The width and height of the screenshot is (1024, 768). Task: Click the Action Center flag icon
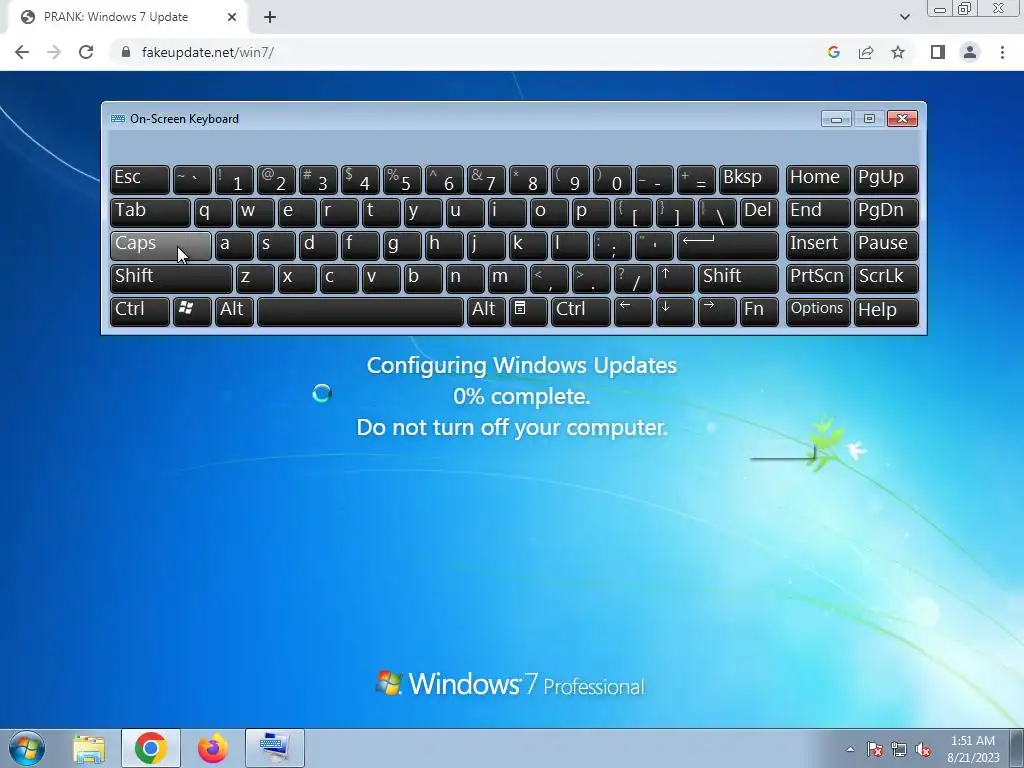coord(874,749)
